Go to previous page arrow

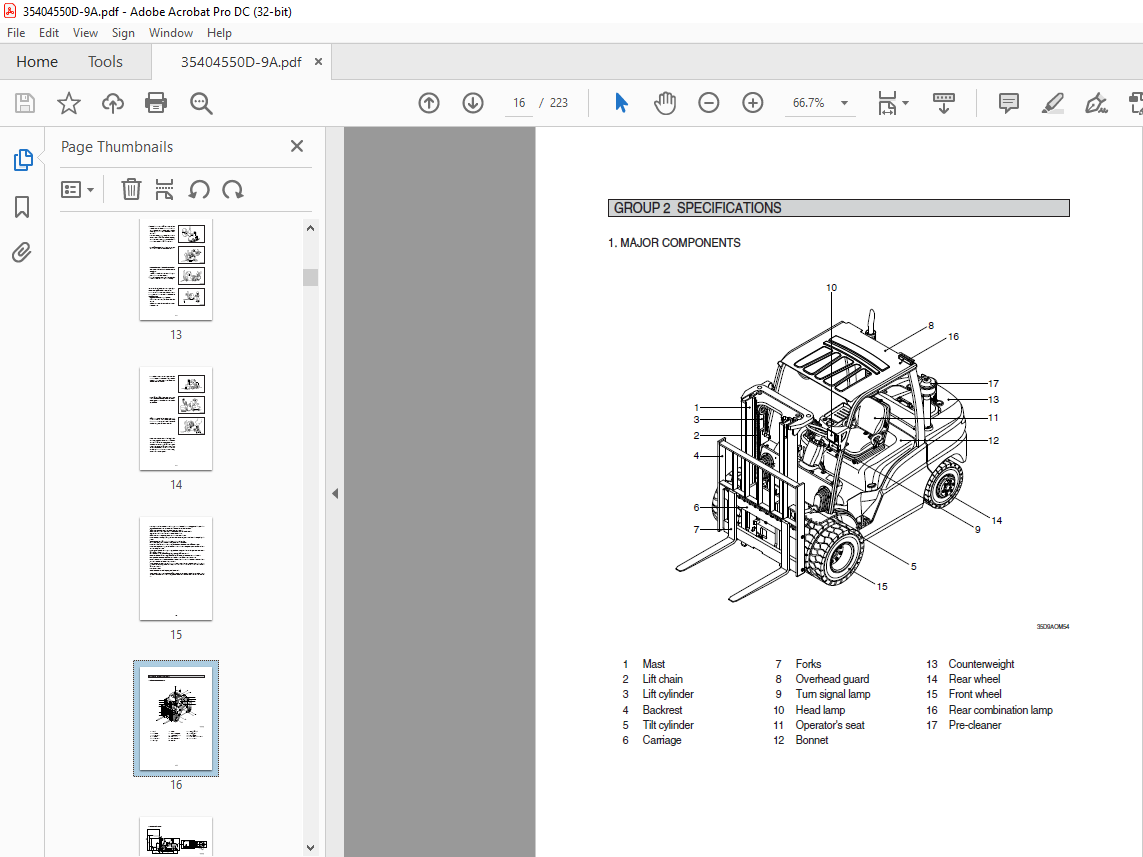tap(429, 103)
